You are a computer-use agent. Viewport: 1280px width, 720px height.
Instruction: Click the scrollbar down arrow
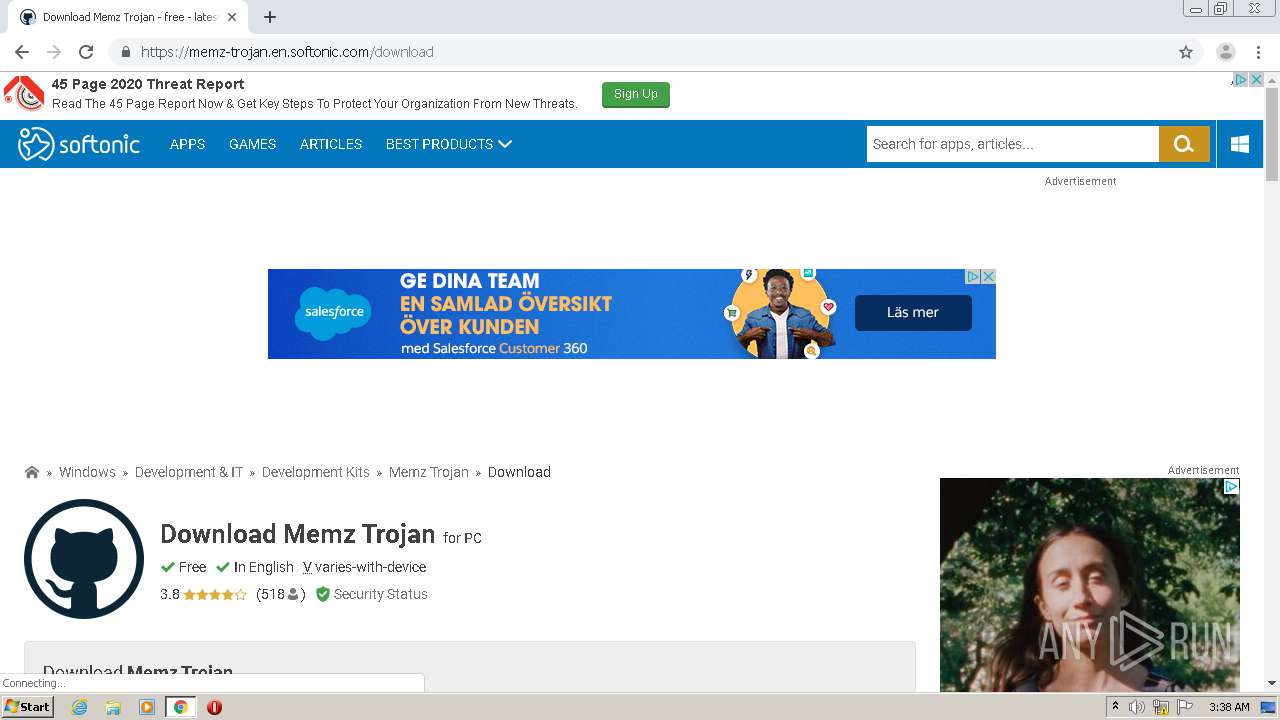point(1272,683)
